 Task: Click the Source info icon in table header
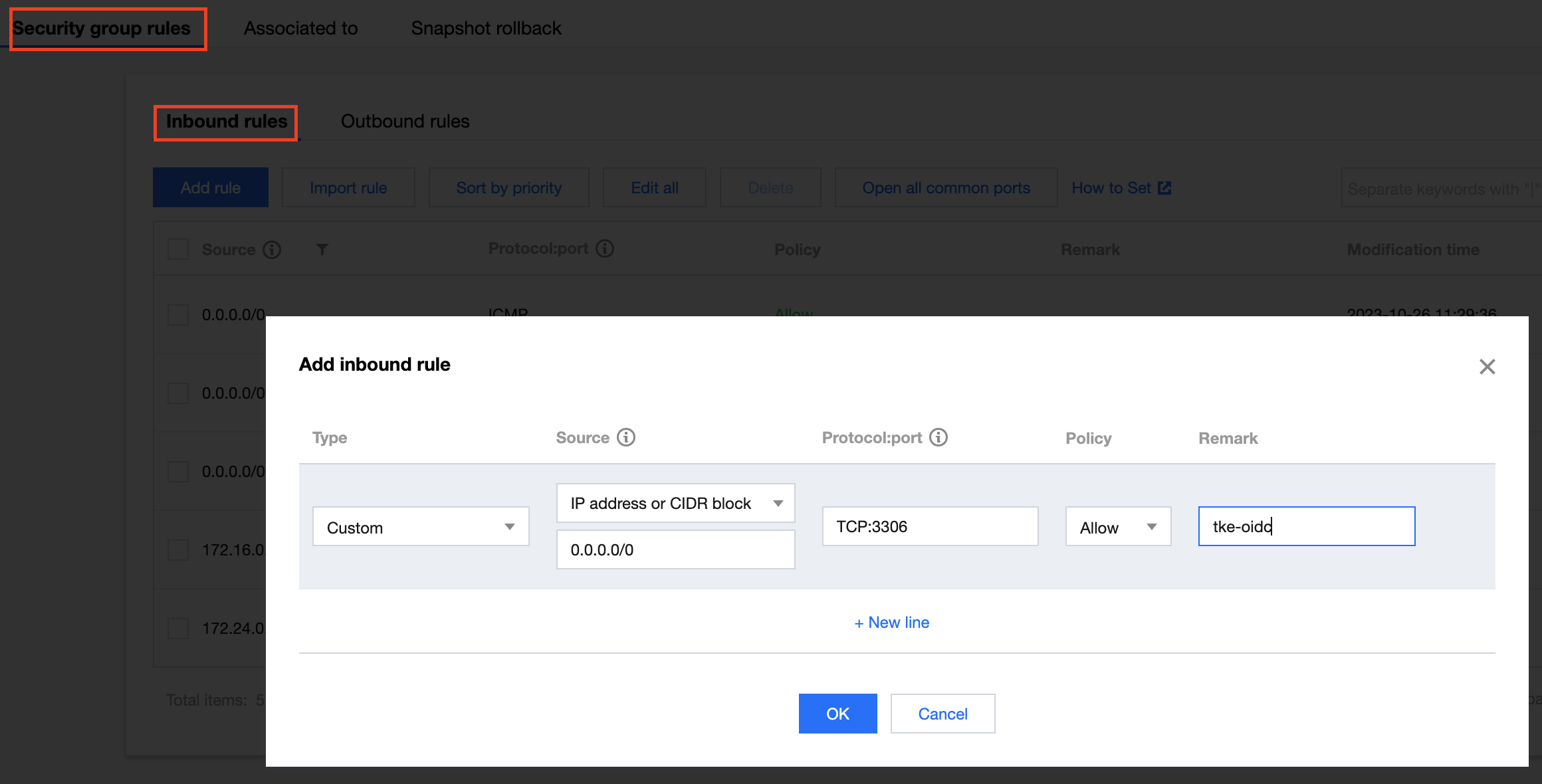(x=272, y=250)
